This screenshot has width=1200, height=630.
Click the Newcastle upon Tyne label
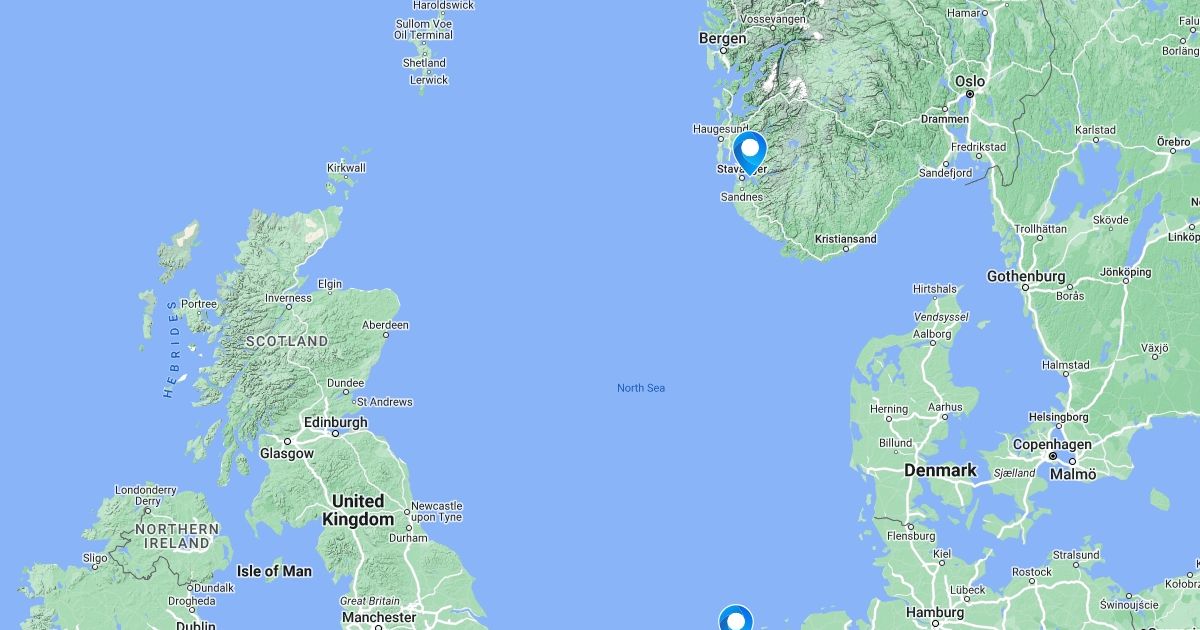point(436,511)
